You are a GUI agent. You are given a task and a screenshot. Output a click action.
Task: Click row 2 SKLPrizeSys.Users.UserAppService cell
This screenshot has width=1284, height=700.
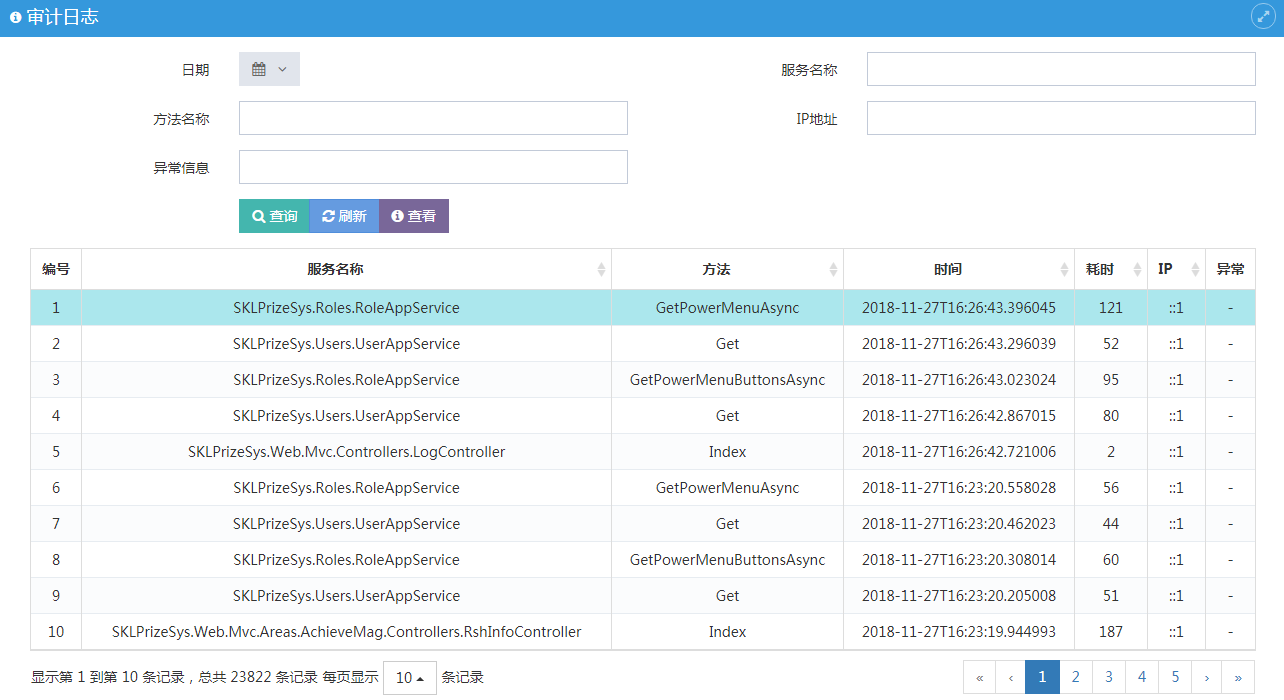[x=346, y=344]
